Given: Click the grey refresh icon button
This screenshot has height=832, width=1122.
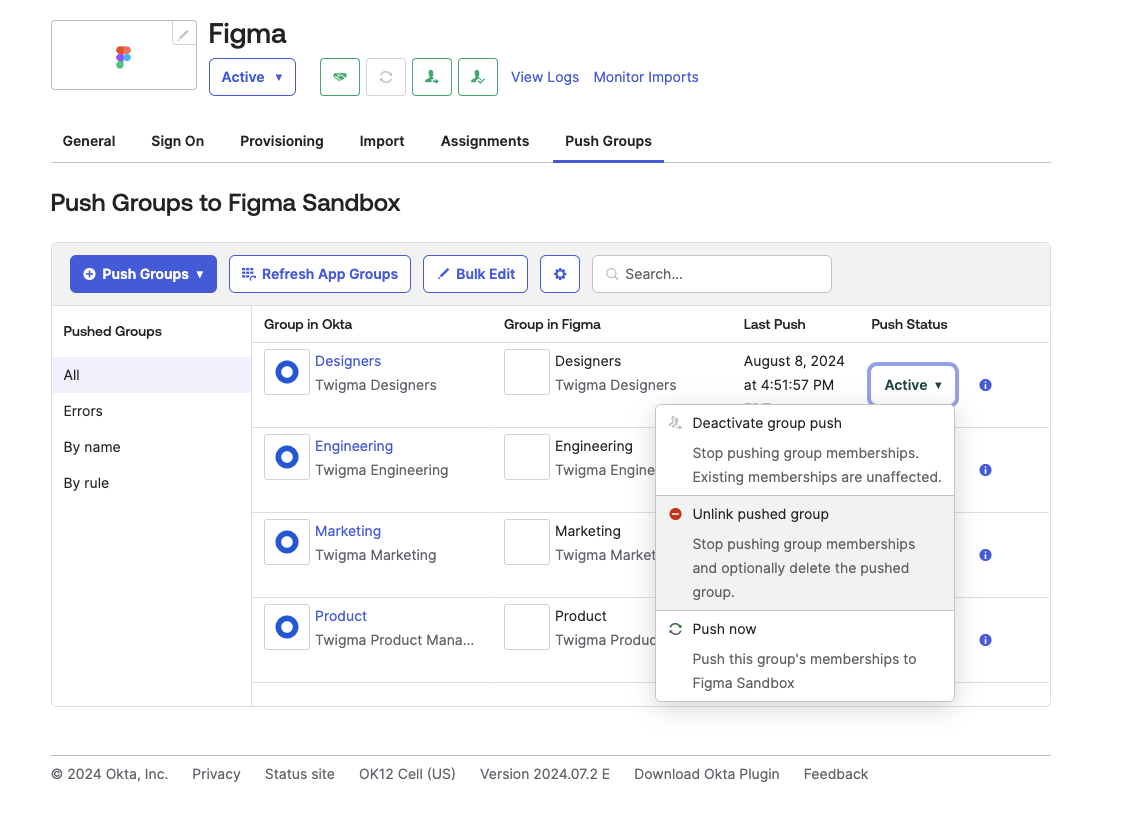Looking at the screenshot, I should tap(386, 77).
